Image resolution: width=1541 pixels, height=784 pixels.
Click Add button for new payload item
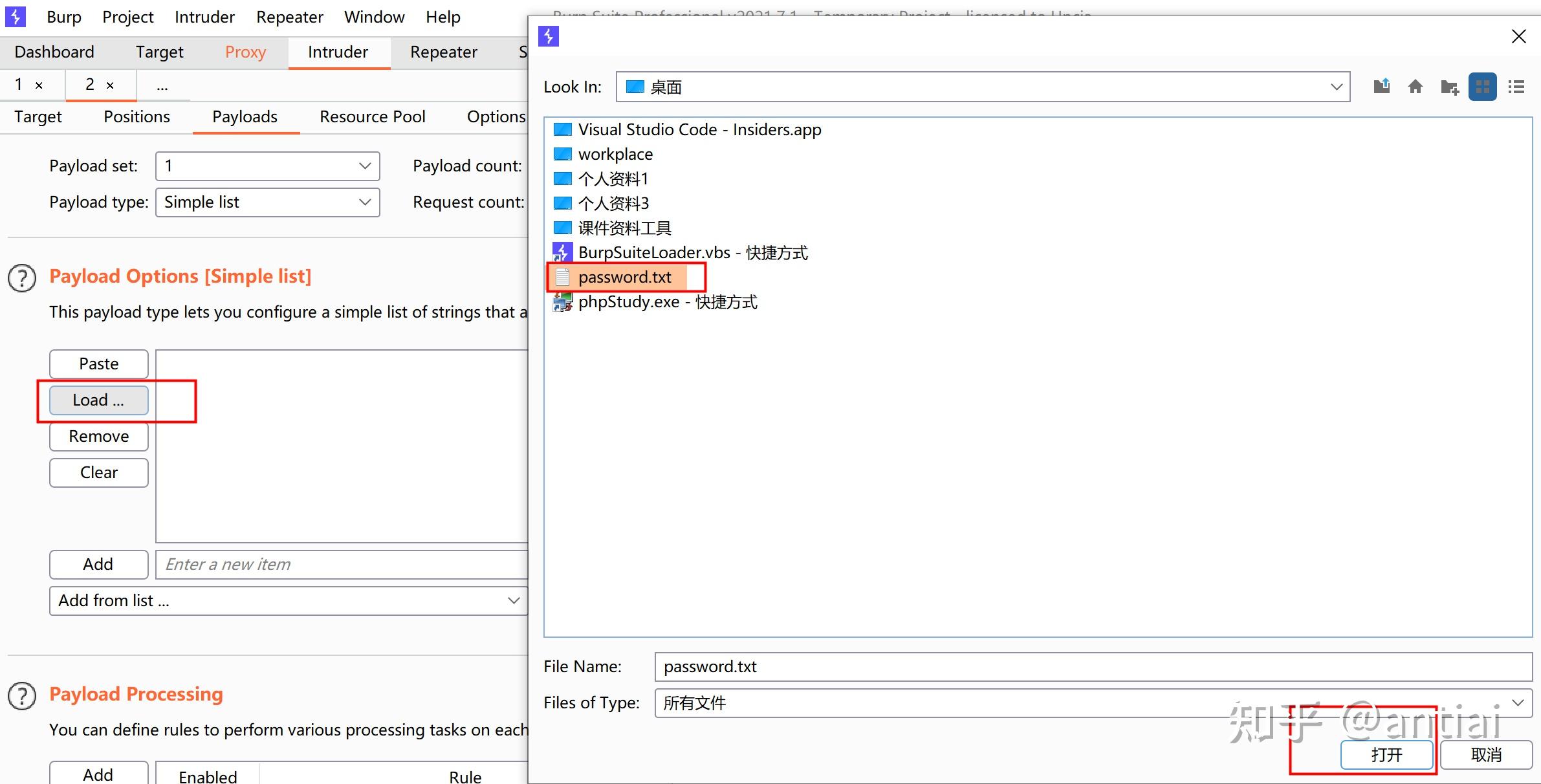[99, 565]
